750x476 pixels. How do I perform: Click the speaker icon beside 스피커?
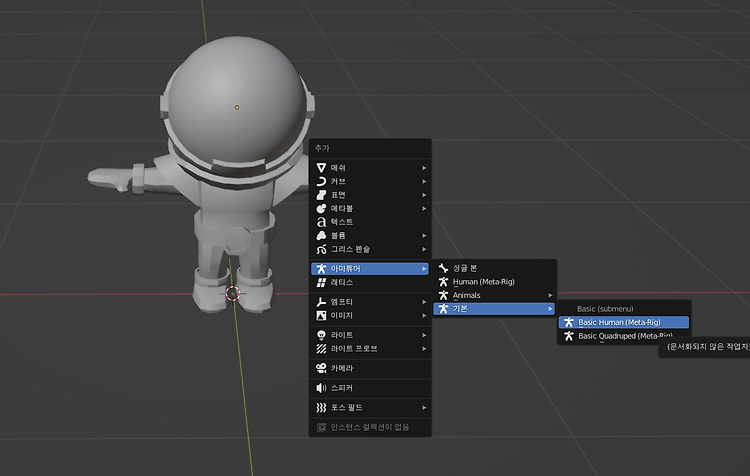point(321,388)
